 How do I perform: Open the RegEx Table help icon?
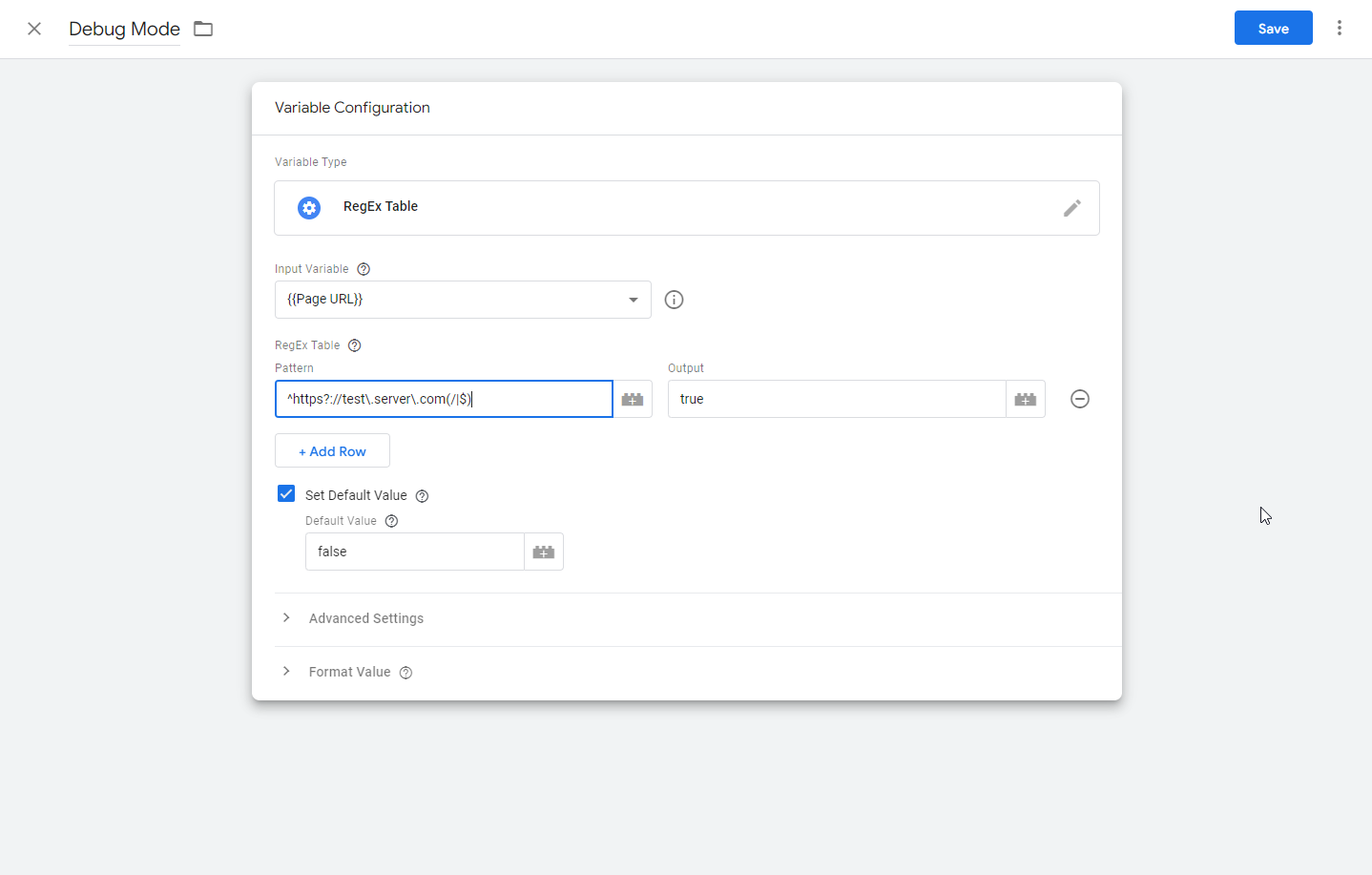pyautogui.click(x=355, y=345)
